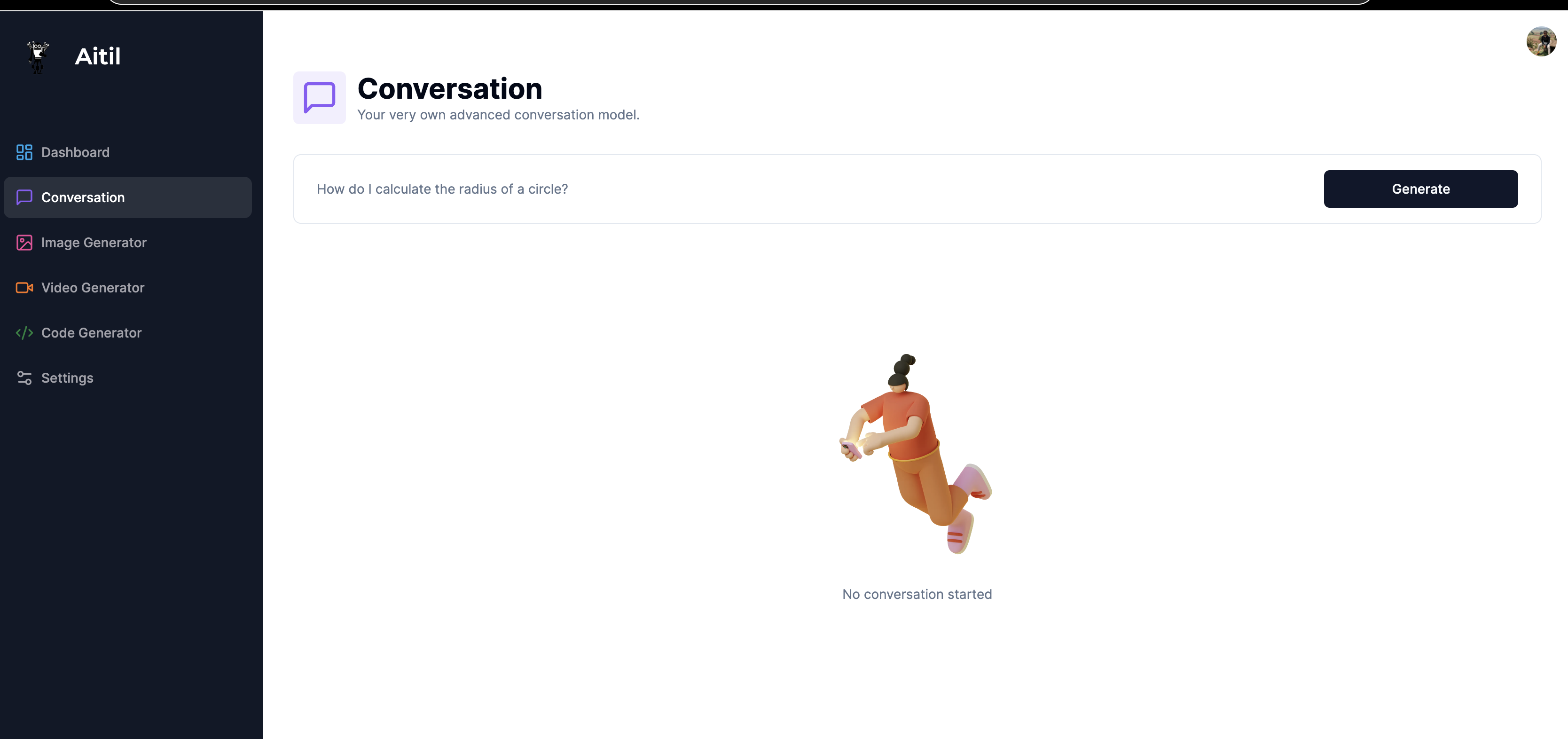Click the Code Generator brackets icon

coord(24,333)
